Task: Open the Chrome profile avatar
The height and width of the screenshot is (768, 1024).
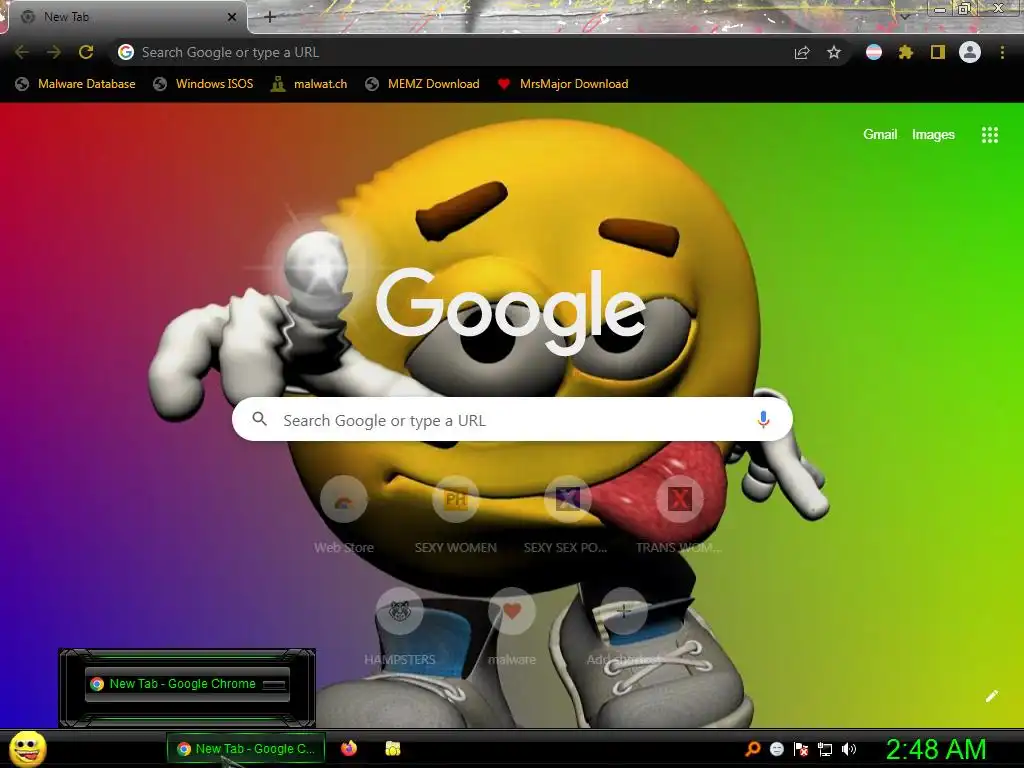Action: [x=970, y=52]
